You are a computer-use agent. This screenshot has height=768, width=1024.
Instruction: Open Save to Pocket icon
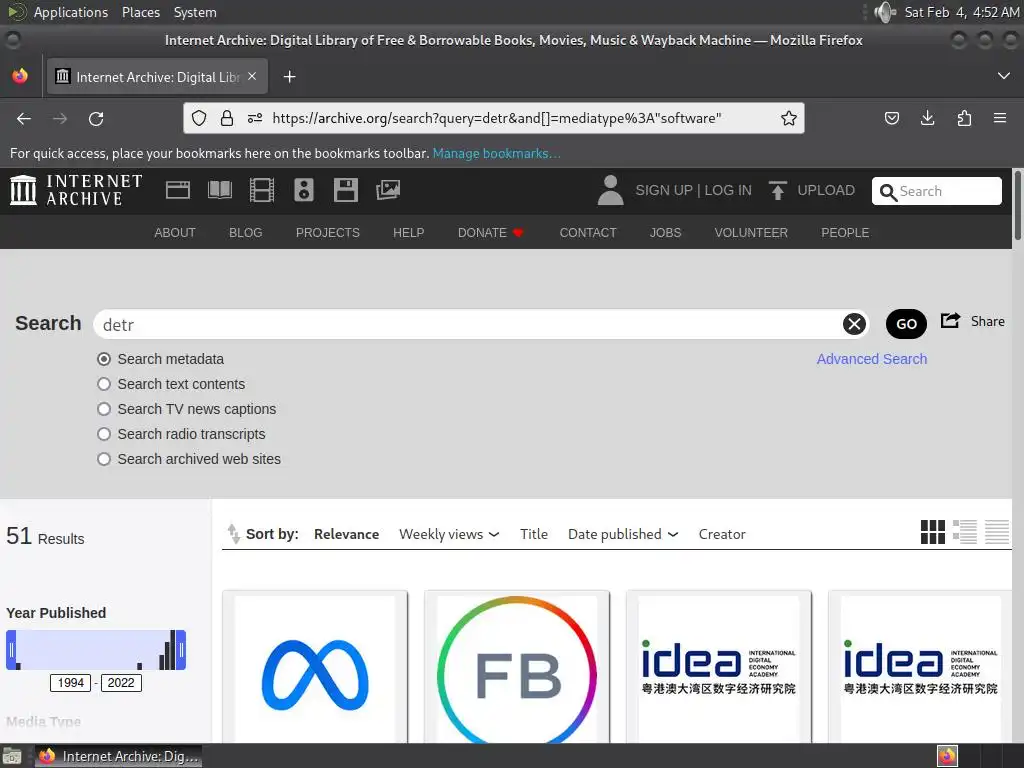(891, 118)
